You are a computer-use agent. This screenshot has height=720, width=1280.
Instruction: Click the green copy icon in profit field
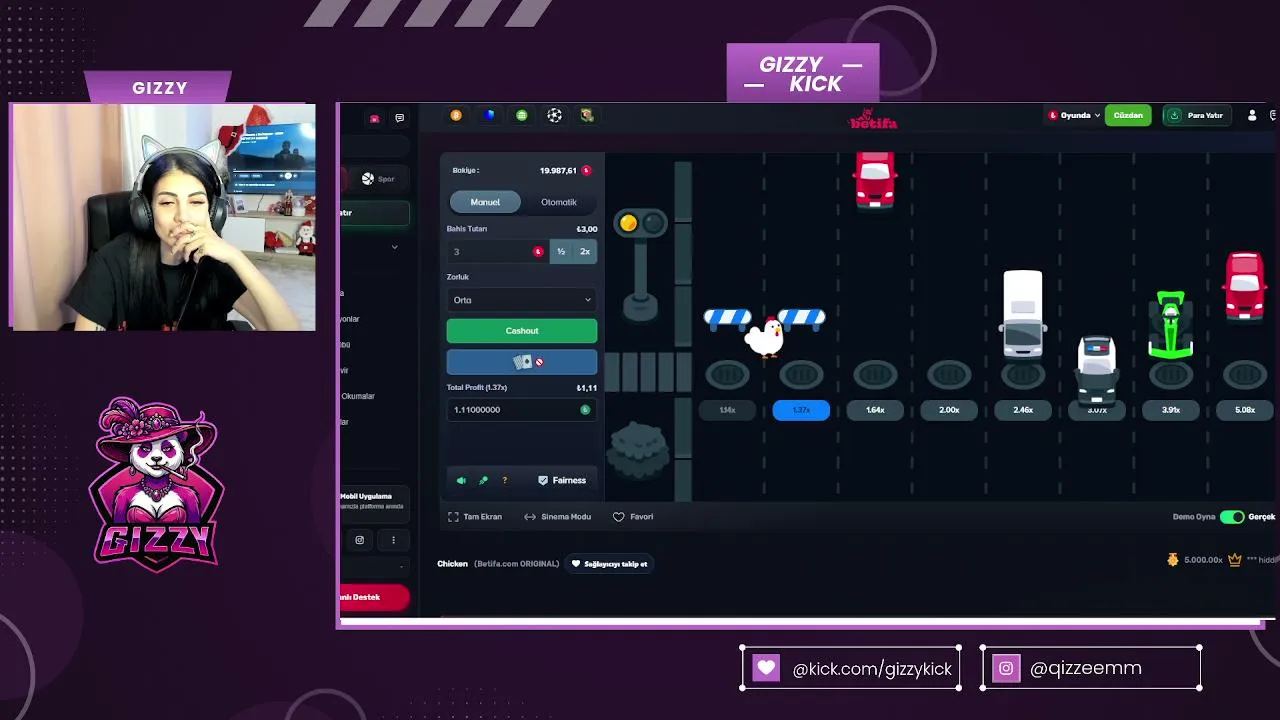point(585,410)
